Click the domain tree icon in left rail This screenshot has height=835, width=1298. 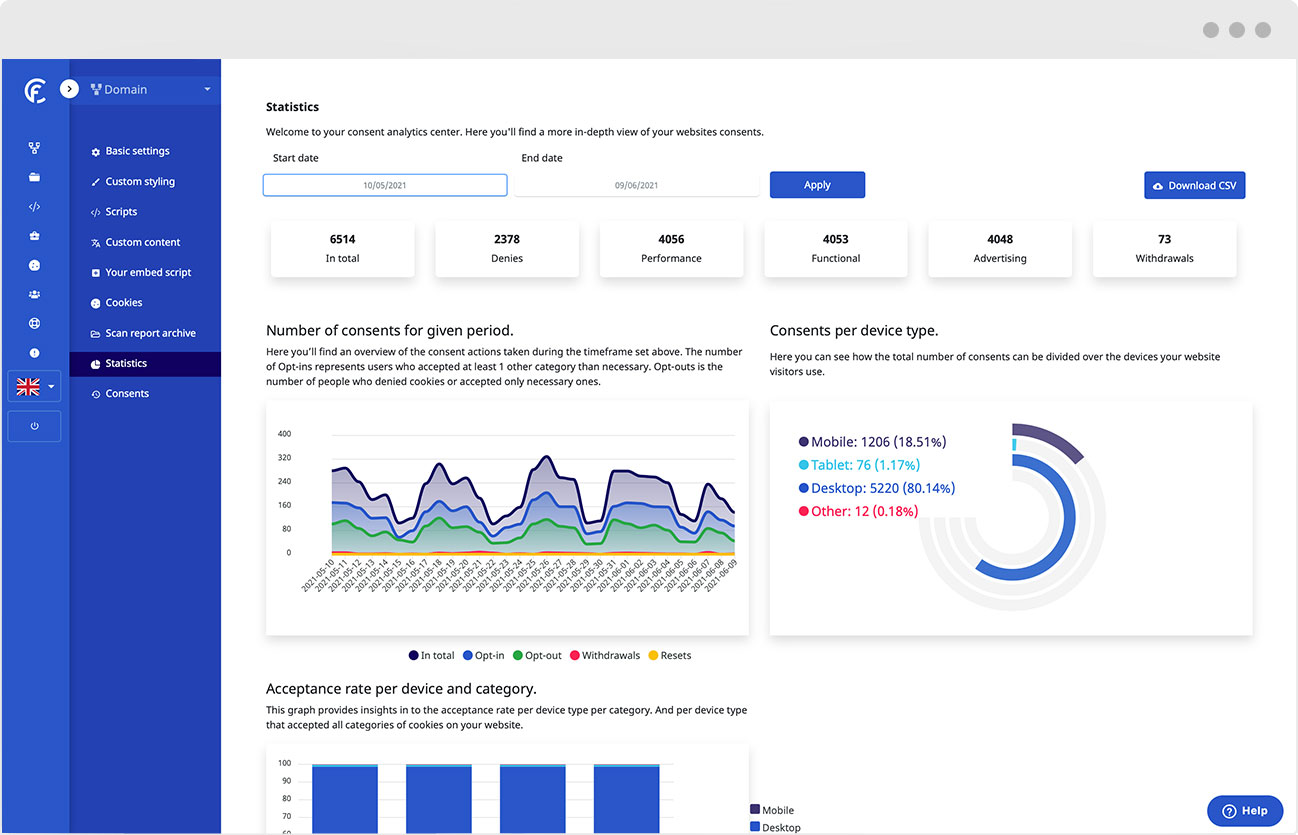coord(34,148)
